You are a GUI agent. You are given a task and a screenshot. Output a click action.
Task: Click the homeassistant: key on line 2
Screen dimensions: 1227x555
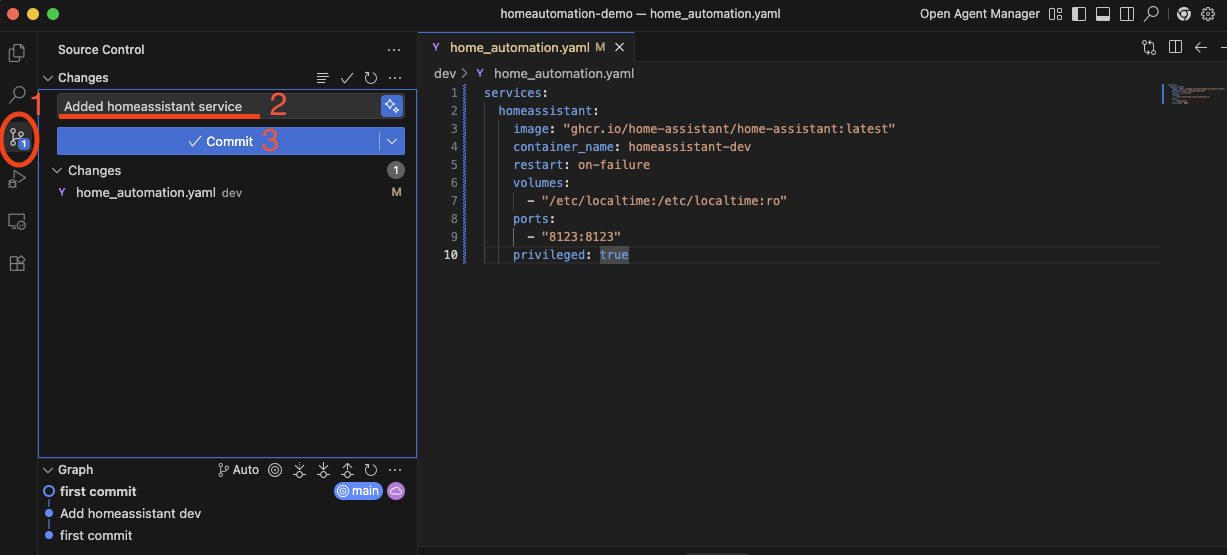coord(549,111)
